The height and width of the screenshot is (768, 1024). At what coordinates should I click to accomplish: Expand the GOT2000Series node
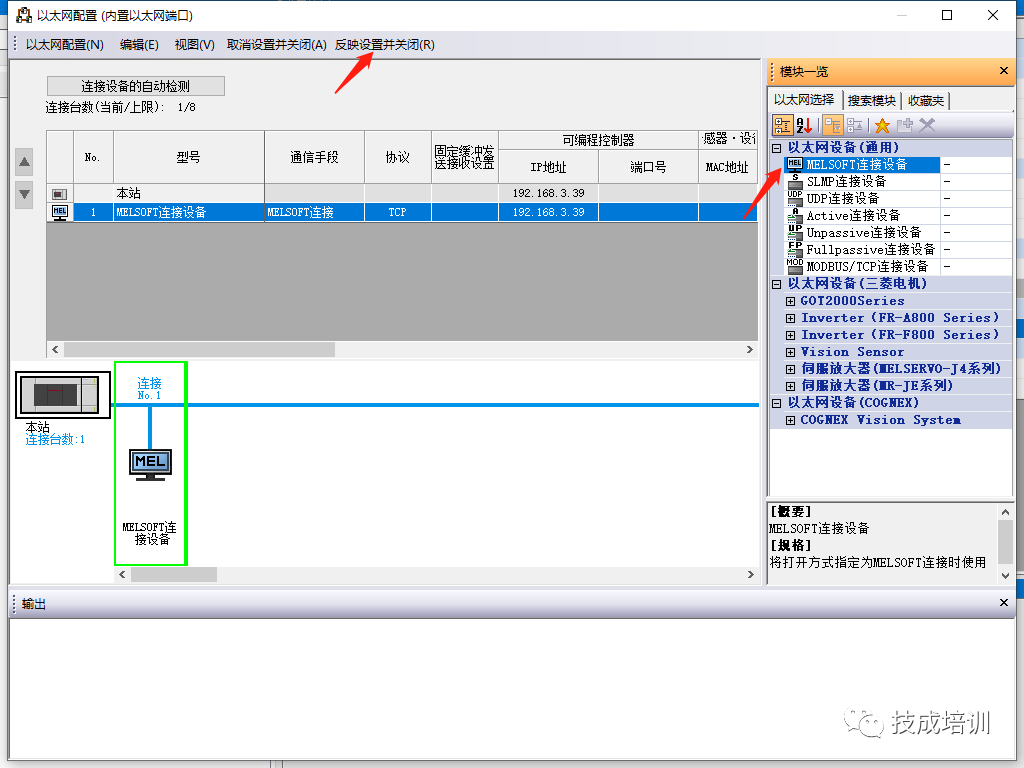point(790,301)
